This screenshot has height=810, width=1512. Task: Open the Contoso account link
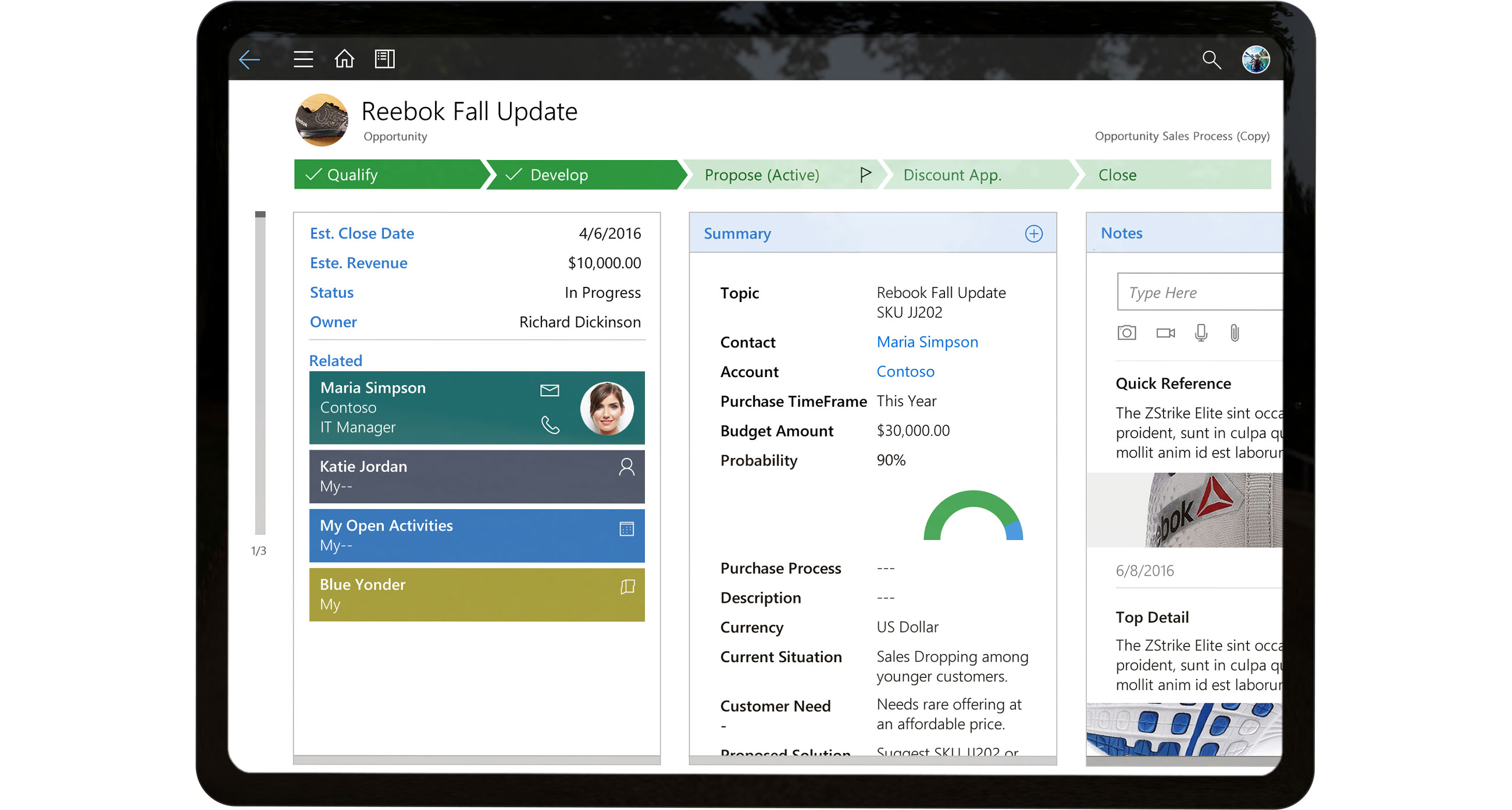point(905,371)
